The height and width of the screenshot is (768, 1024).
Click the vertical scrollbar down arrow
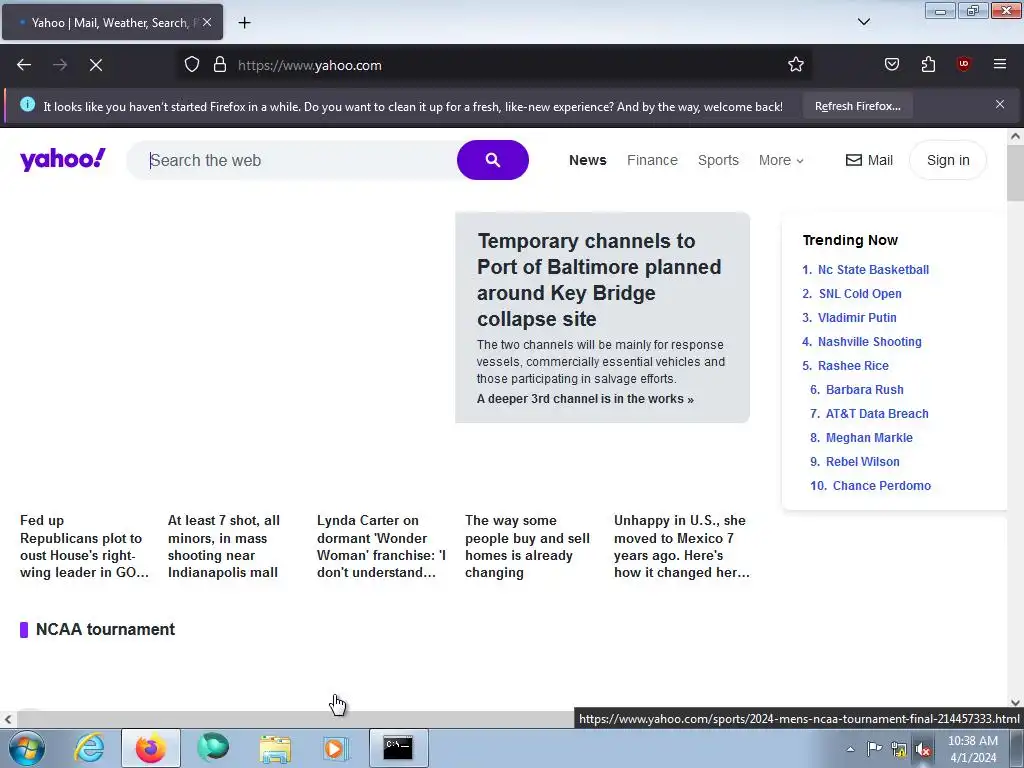1015,703
